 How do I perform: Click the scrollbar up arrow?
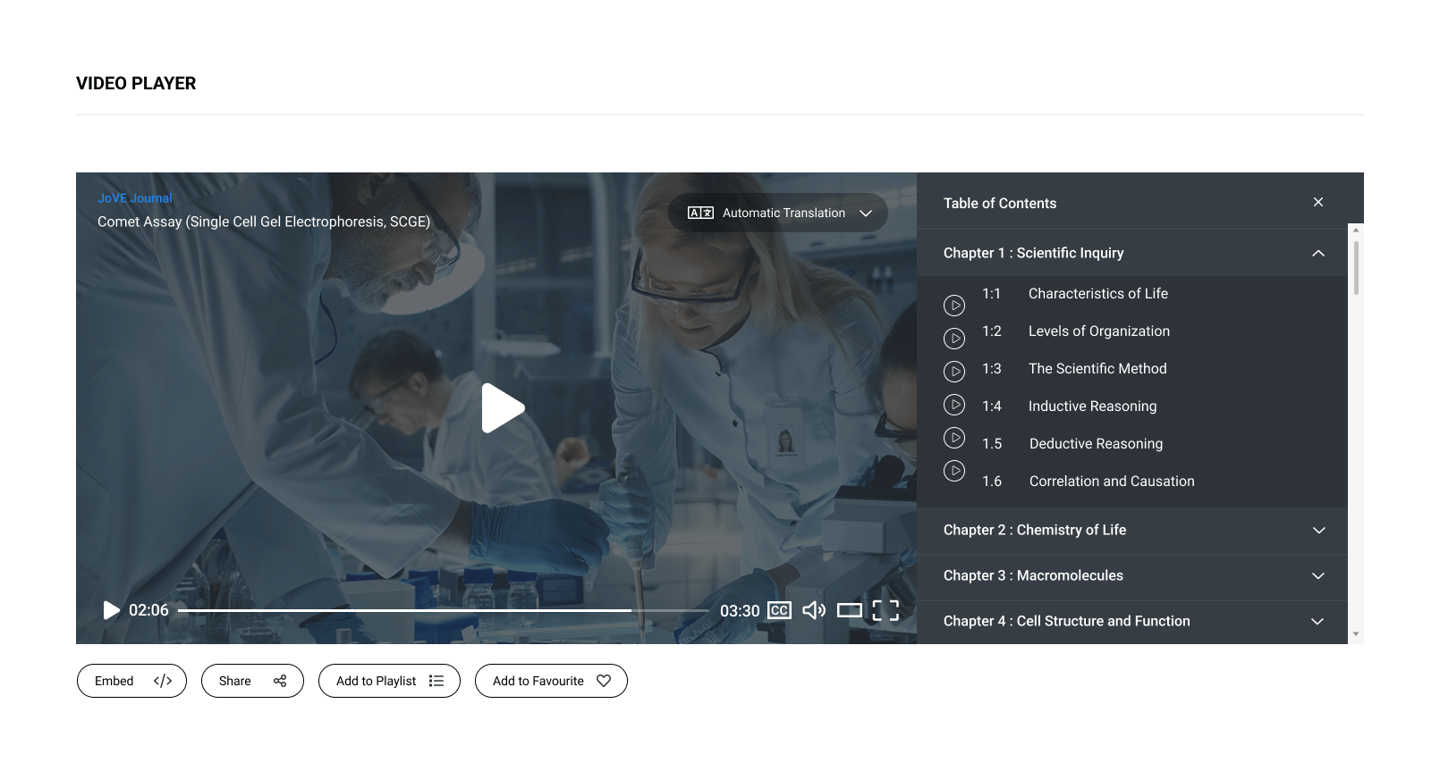point(1356,230)
